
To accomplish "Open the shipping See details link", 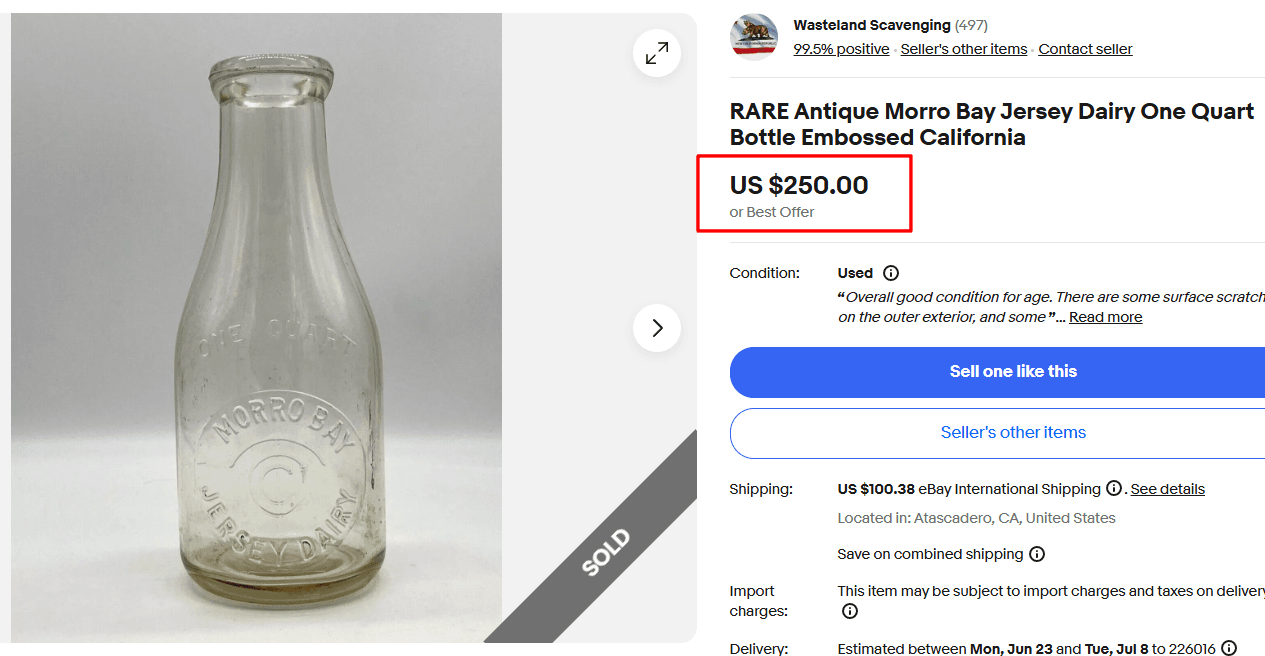I will tap(1167, 488).
